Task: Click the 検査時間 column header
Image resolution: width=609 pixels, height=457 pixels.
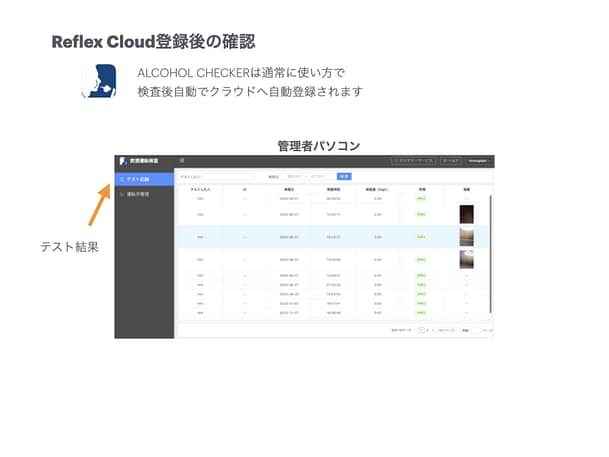Action: [333, 189]
